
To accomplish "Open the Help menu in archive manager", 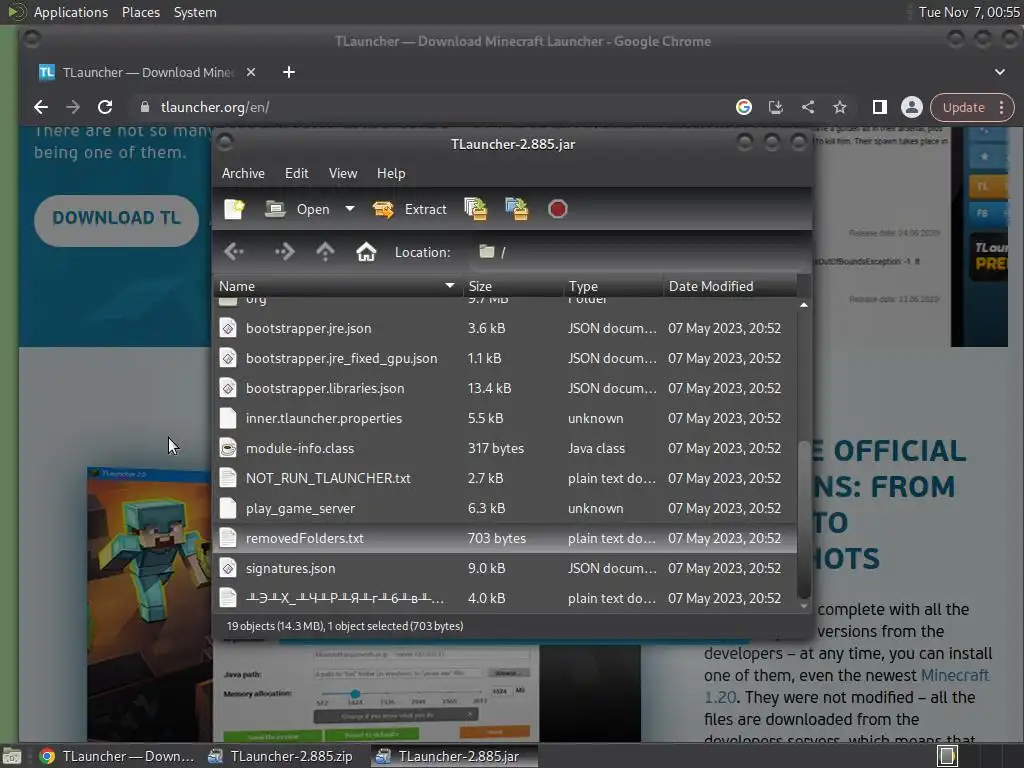I will point(391,173).
